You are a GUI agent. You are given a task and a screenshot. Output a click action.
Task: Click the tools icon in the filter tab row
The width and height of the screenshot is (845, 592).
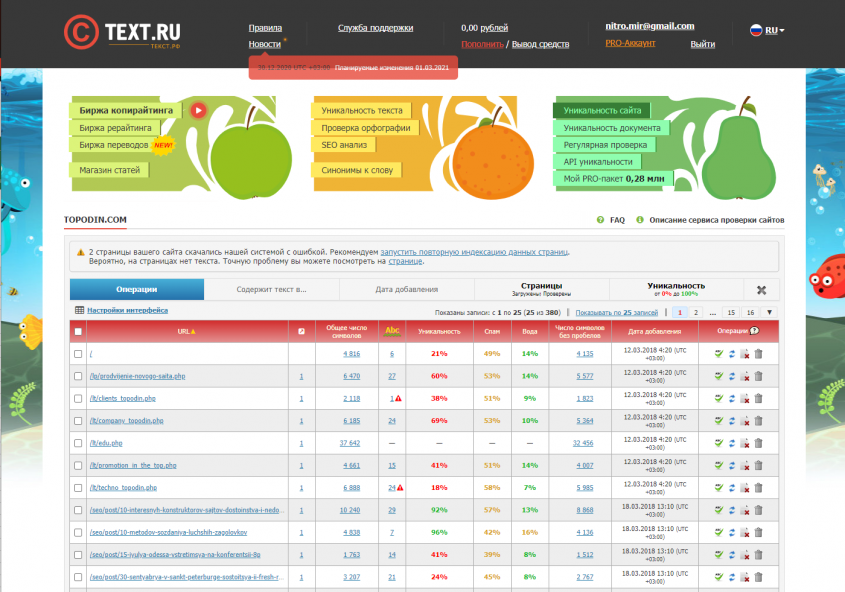pyautogui.click(x=761, y=290)
